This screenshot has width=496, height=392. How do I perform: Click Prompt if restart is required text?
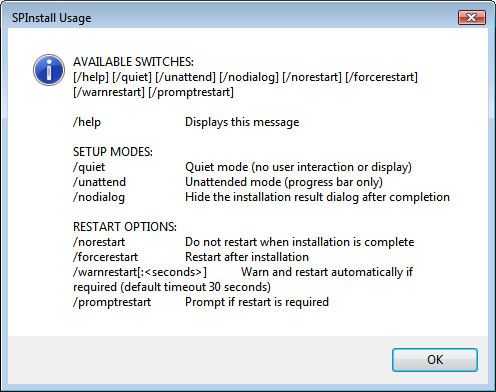257,302
